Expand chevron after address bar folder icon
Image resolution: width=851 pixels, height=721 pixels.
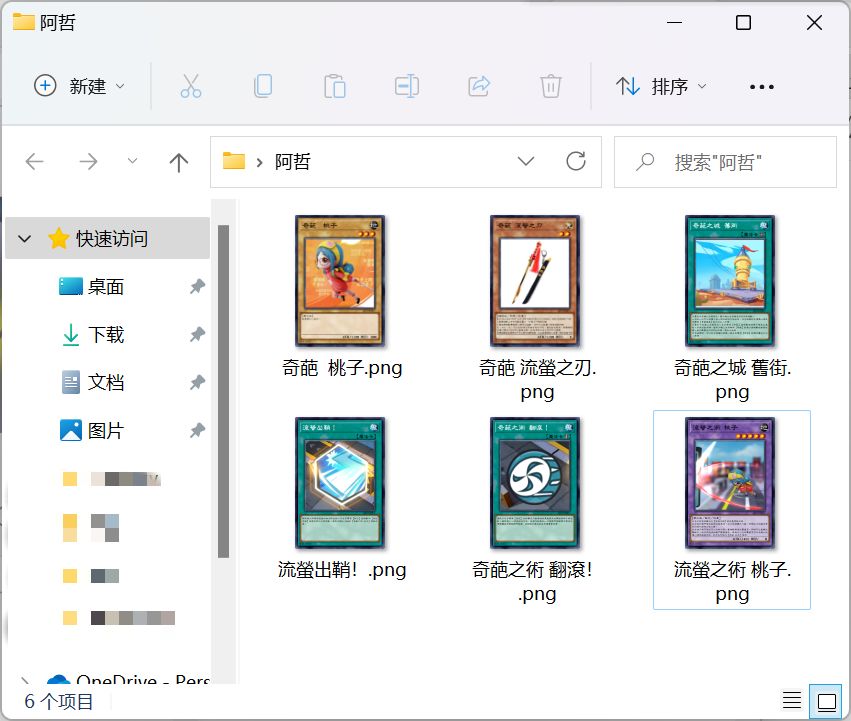pos(259,162)
